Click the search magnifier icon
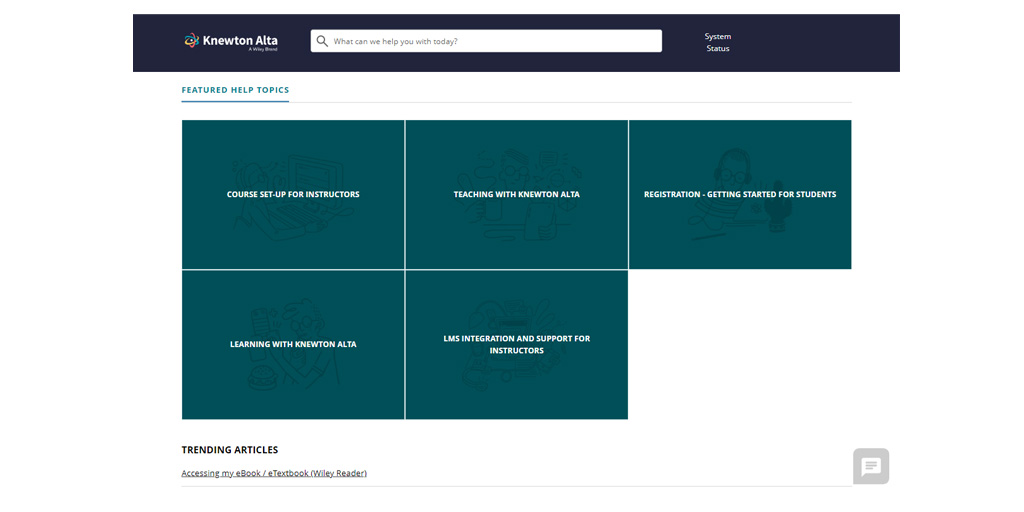This screenshot has height=512, width=1024. coord(322,41)
